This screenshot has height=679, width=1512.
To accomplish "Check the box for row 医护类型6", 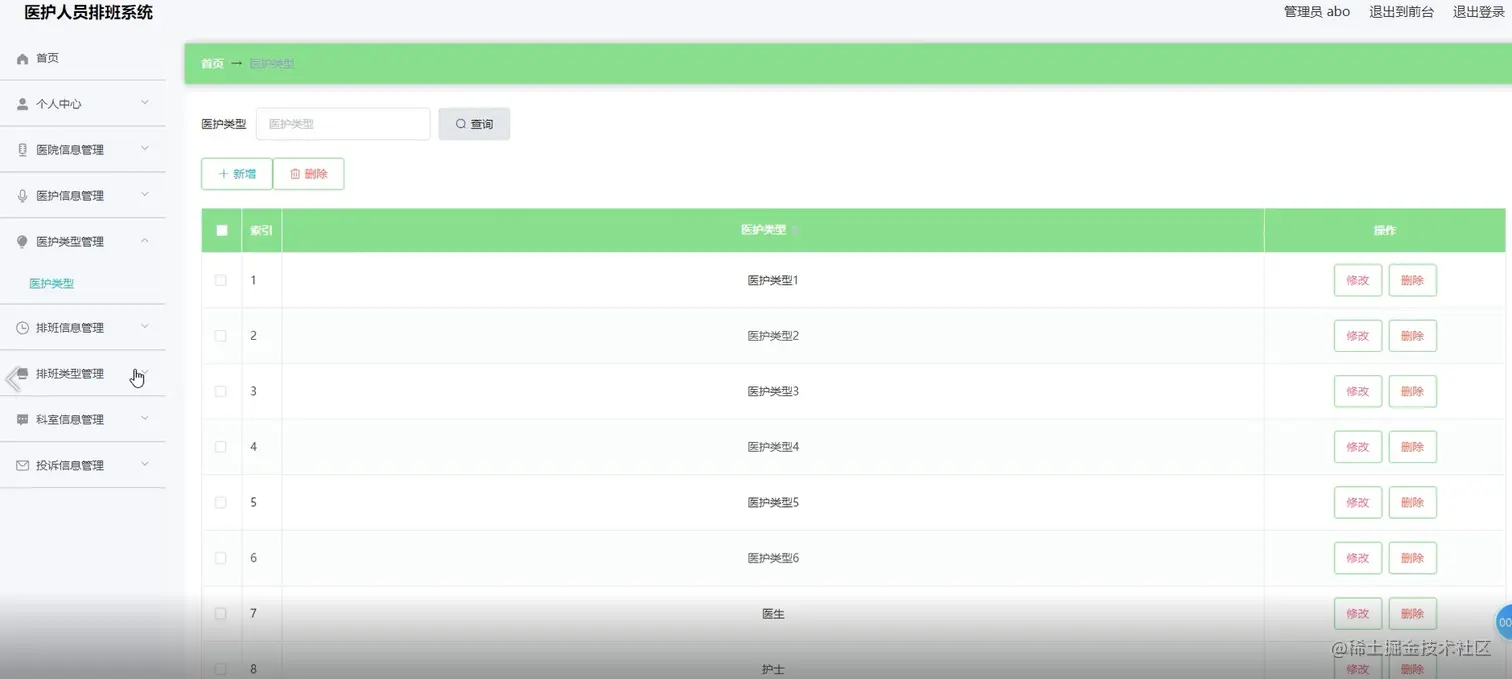I will [221, 558].
